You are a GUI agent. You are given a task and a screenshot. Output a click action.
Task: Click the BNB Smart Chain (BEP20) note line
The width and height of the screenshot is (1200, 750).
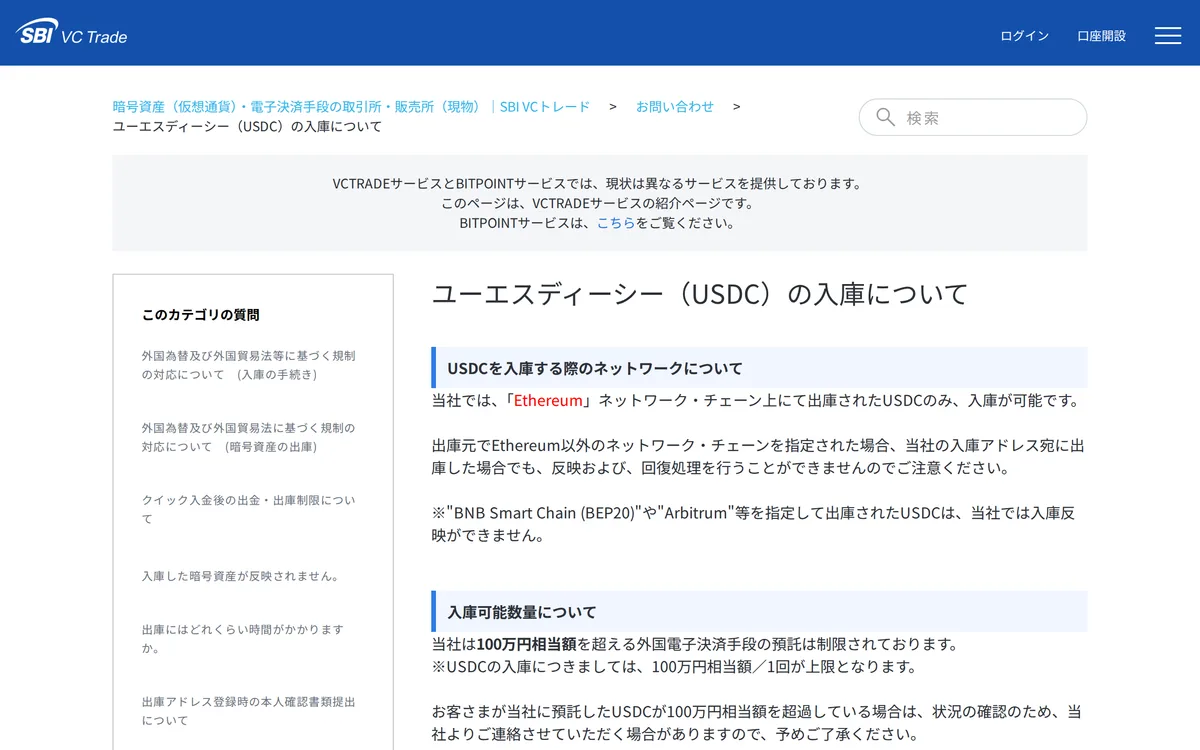click(754, 524)
